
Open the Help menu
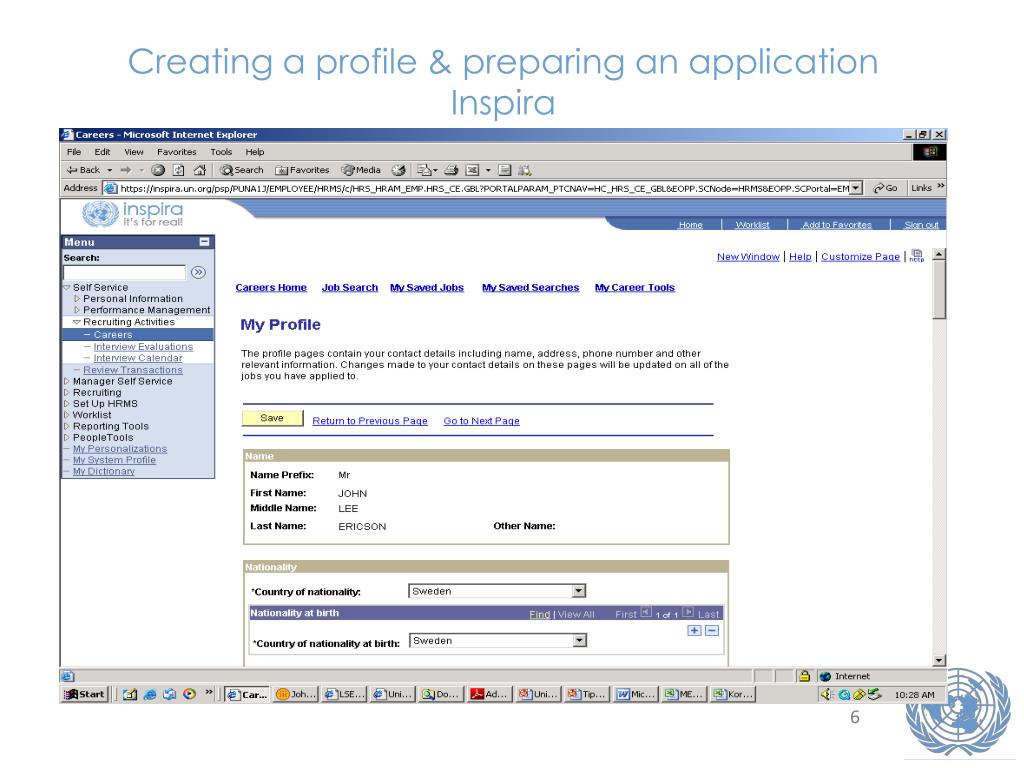(x=255, y=152)
